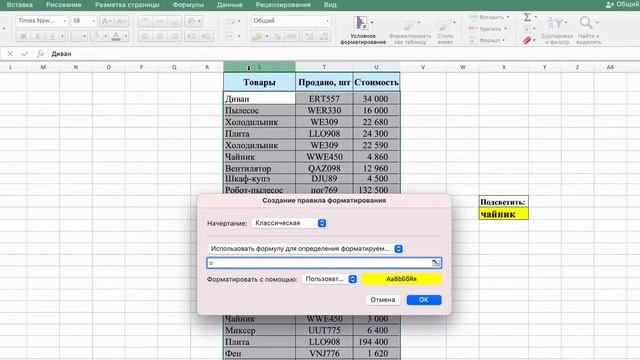
Task: Click AutoSum sigma icon
Action: pyautogui.click(x=527, y=17)
